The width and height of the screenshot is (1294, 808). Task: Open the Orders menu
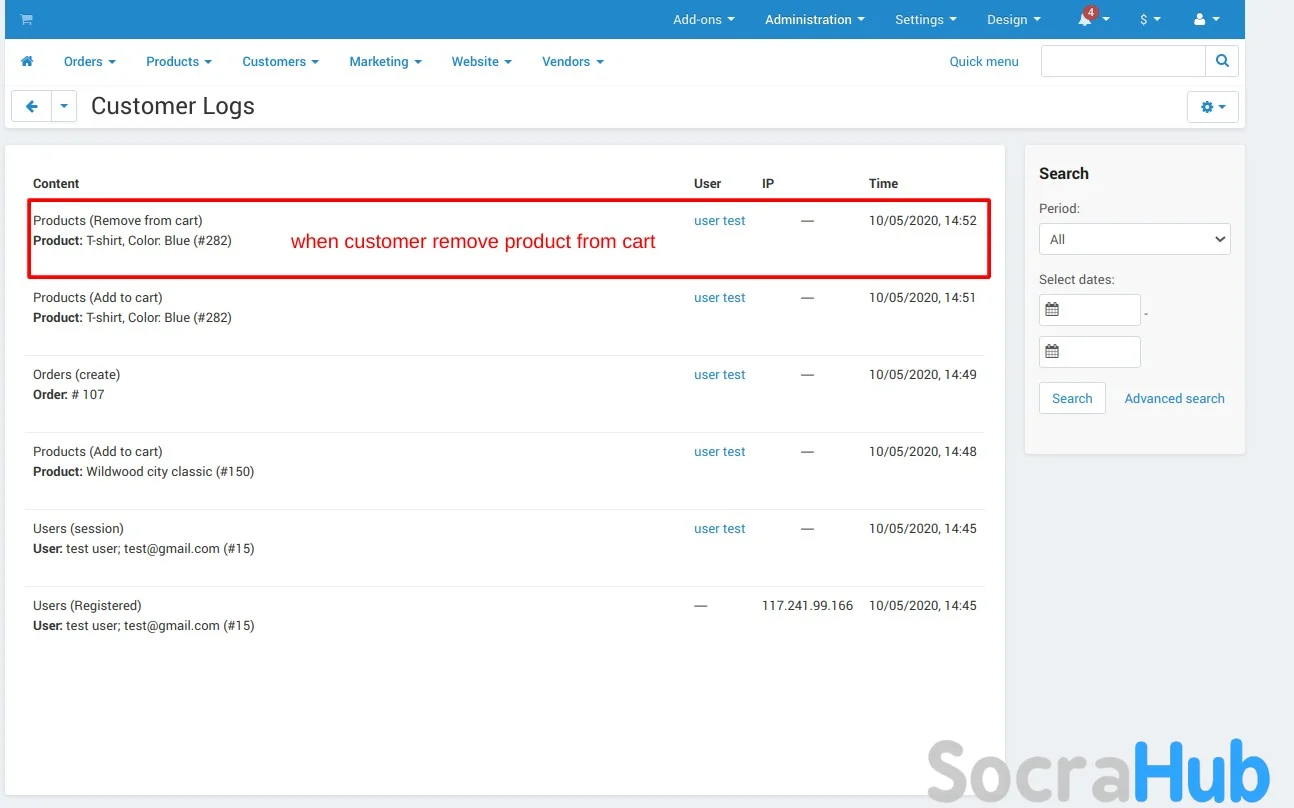[x=89, y=62]
